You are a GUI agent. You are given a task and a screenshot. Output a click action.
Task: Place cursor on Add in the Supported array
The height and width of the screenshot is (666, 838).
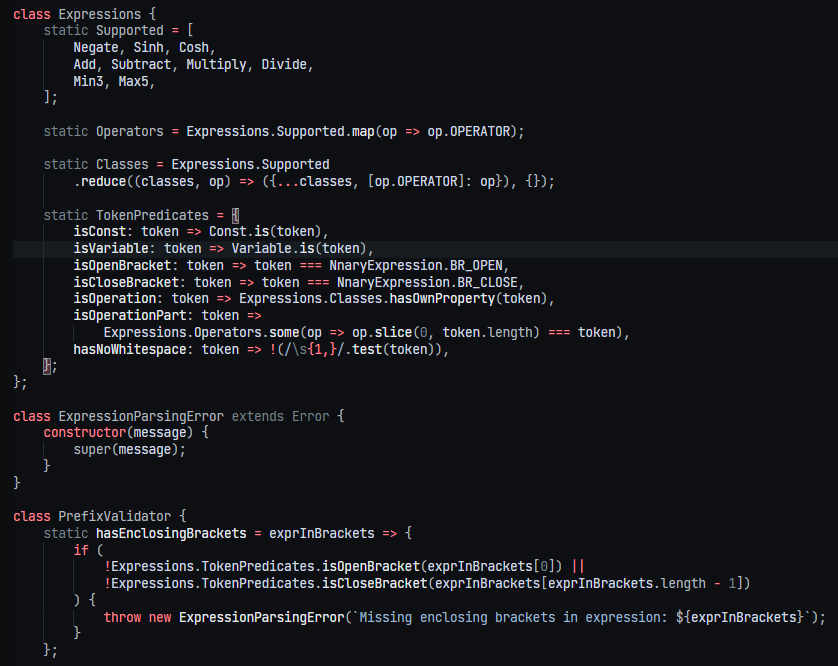84,65
